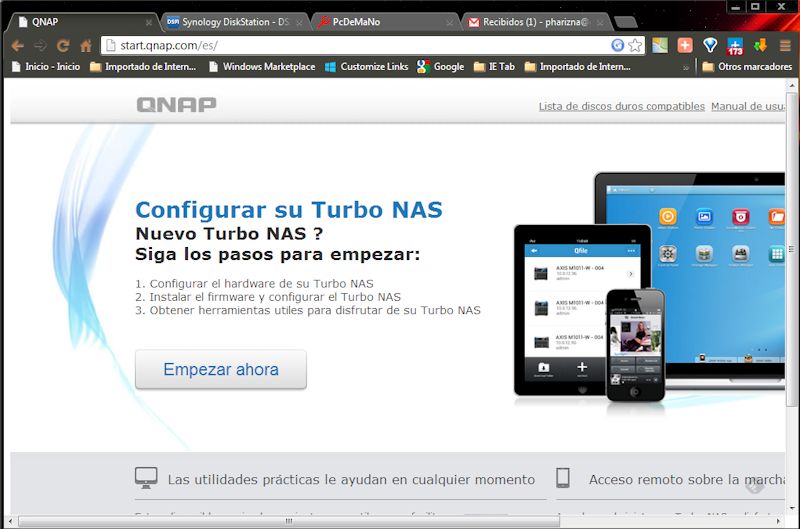Open the Google bookmark
The image size is (800, 529).
click(x=441, y=67)
